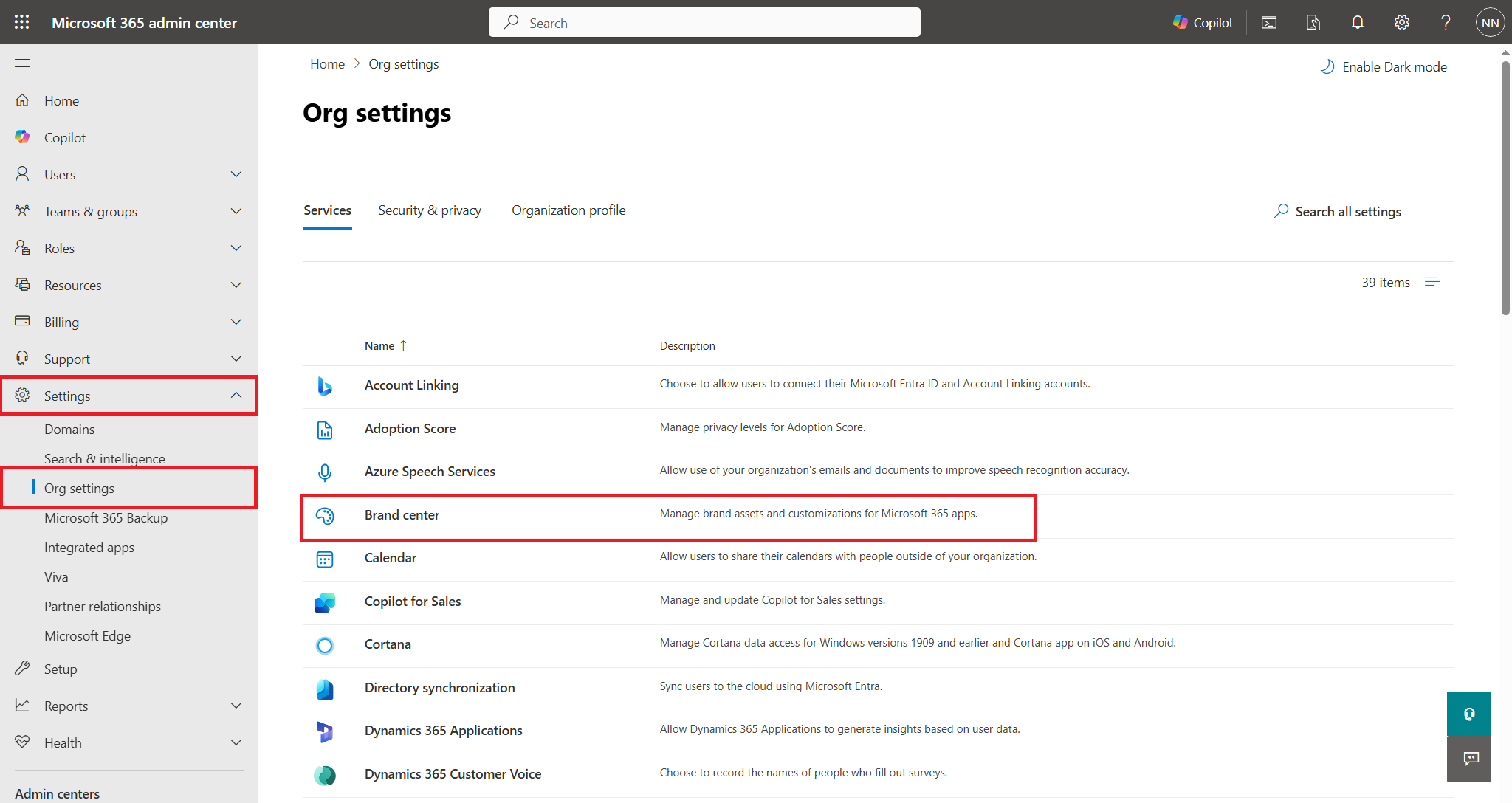Open the header settings gear icon
The image size is (1512, 803).
1401,23
